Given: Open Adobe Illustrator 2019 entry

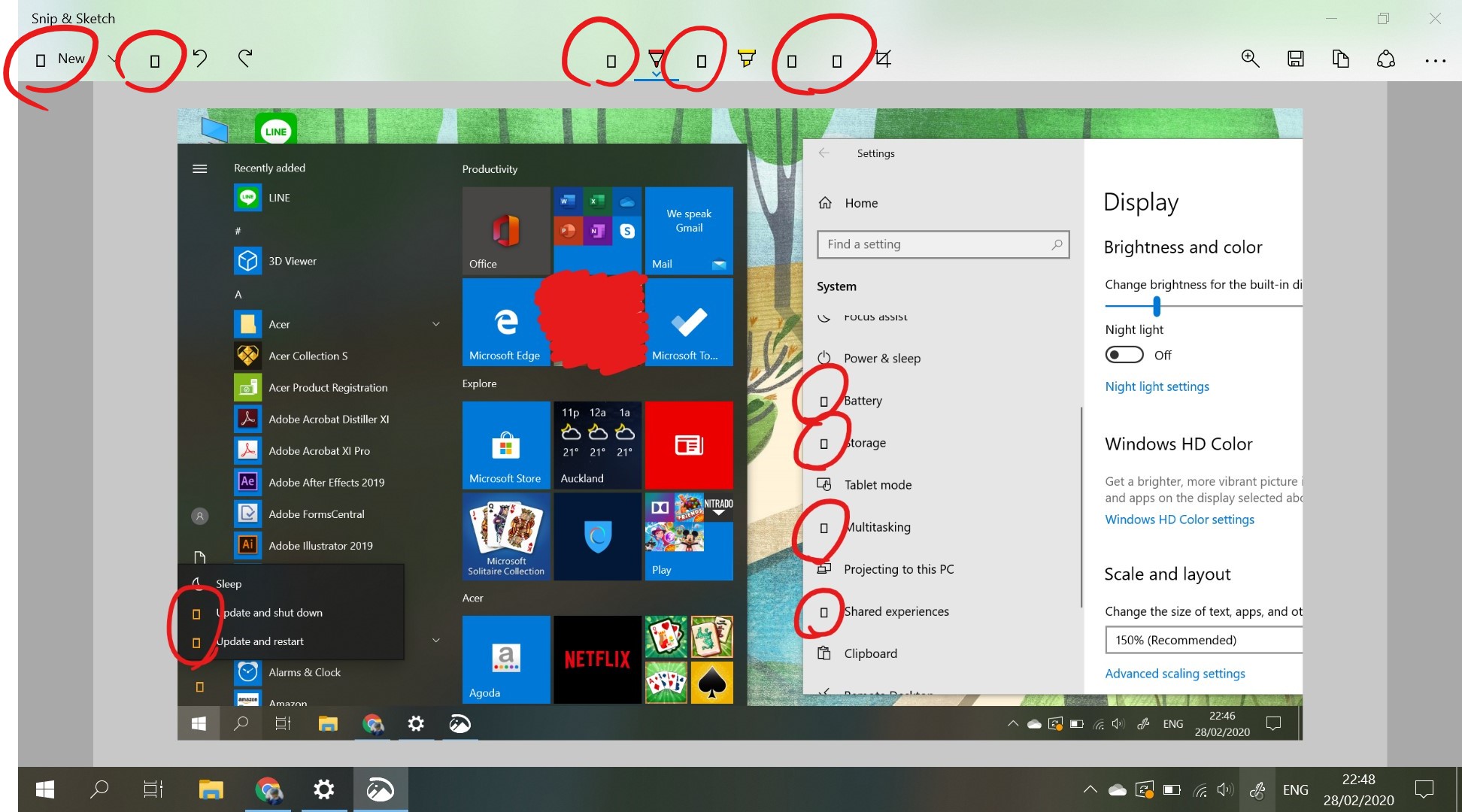Looking at the screenshot, I should (x=337, y=545).
